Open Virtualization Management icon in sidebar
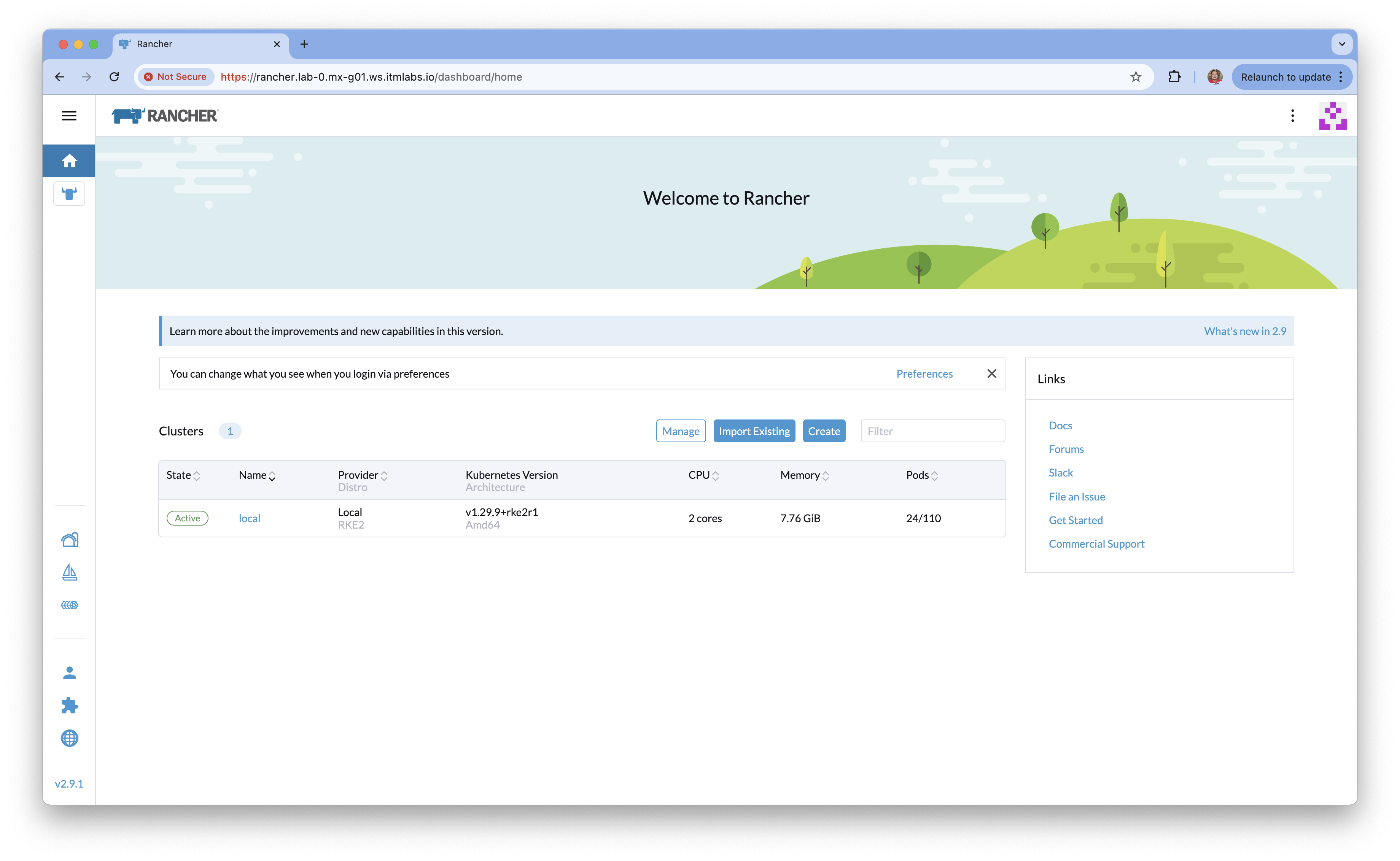1400x861 pixels. [x=70, y=605]
